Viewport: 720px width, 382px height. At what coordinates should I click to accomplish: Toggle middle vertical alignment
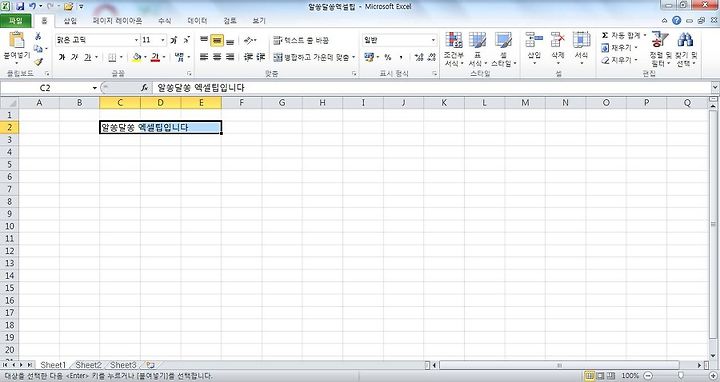click(x=217, y=40)
